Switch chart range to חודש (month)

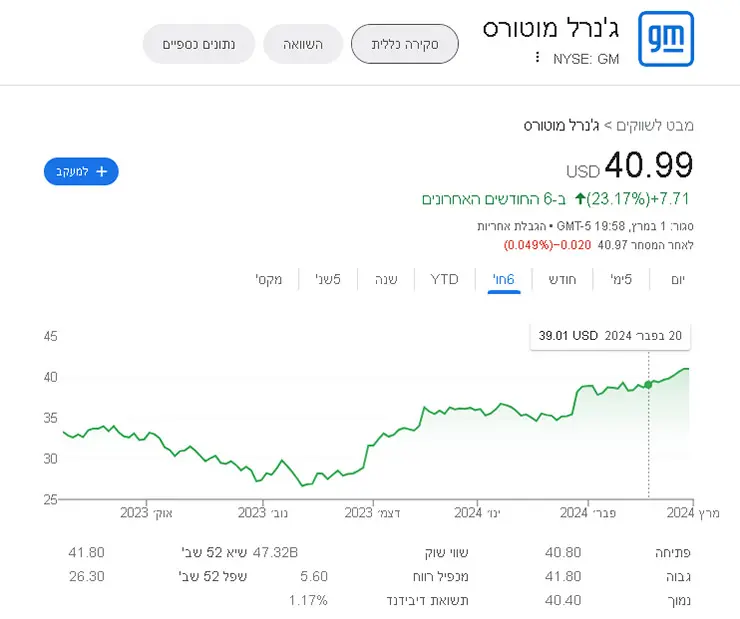click(562, 279)
